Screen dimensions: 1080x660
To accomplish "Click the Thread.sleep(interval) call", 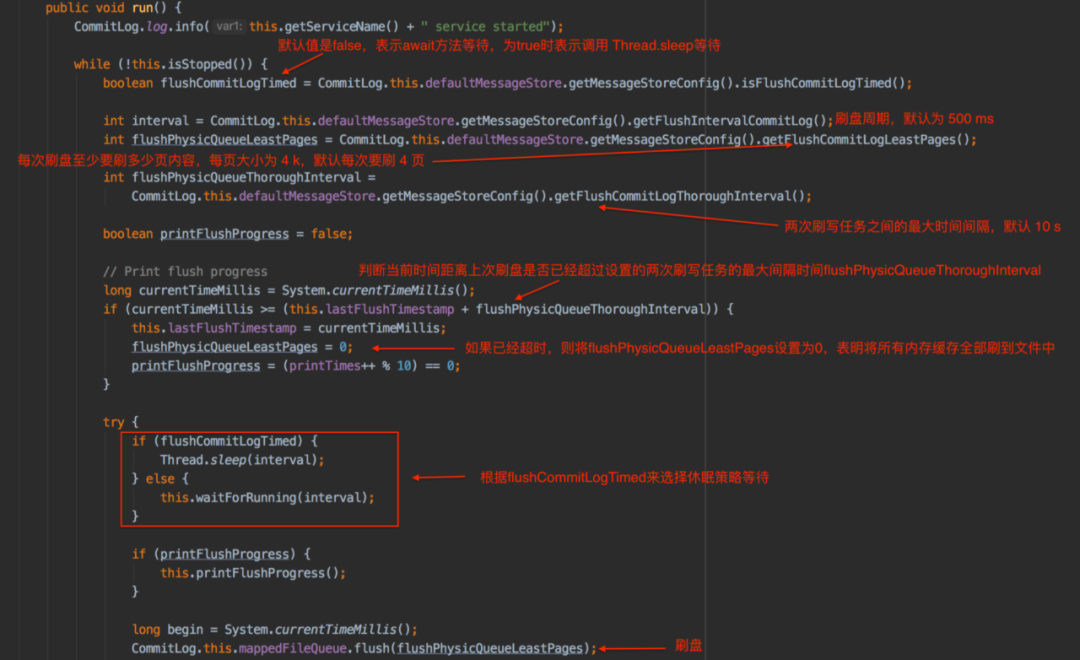I will [x=239, y=460].
